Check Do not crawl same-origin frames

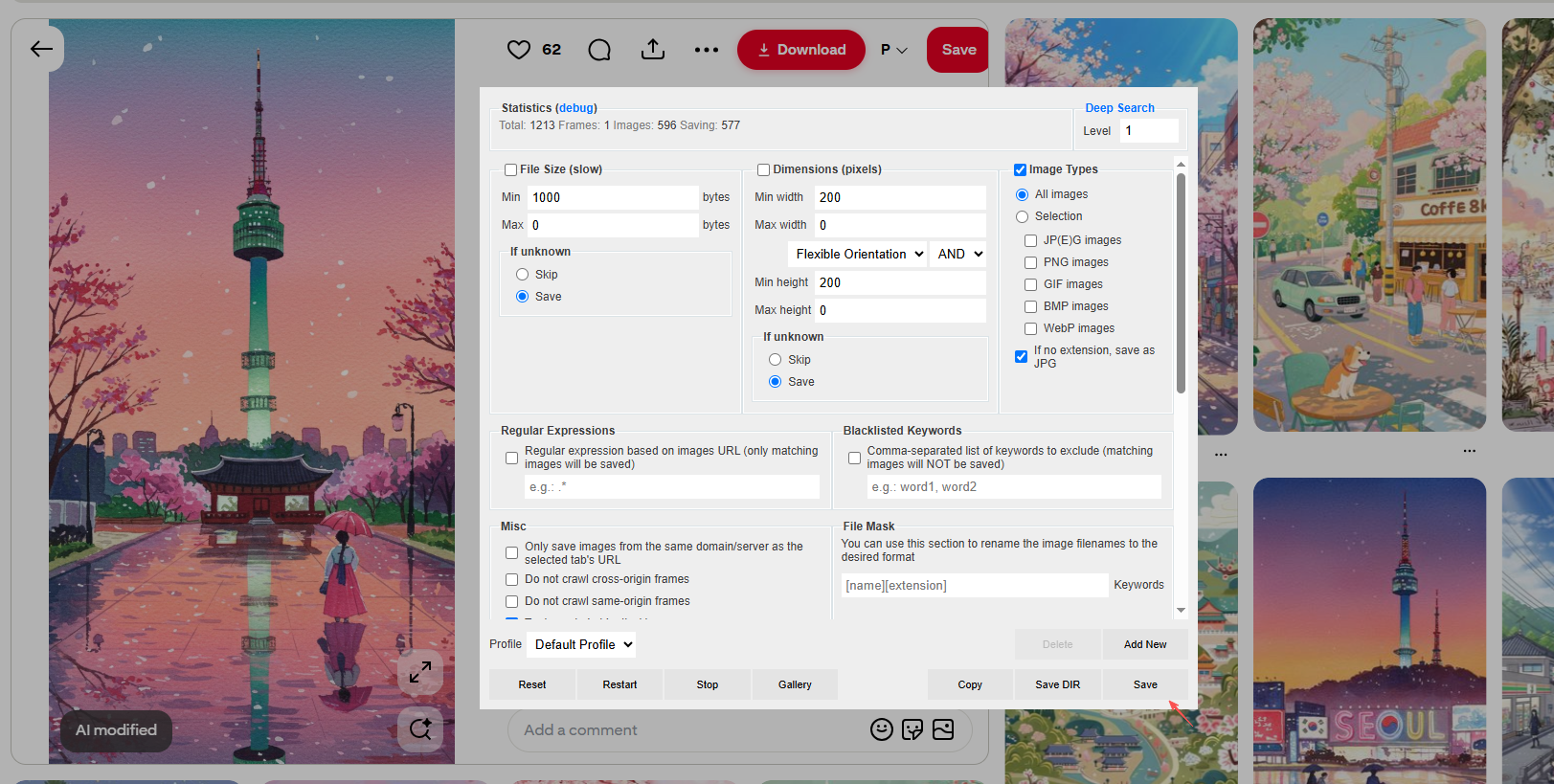tap(512, 601)
